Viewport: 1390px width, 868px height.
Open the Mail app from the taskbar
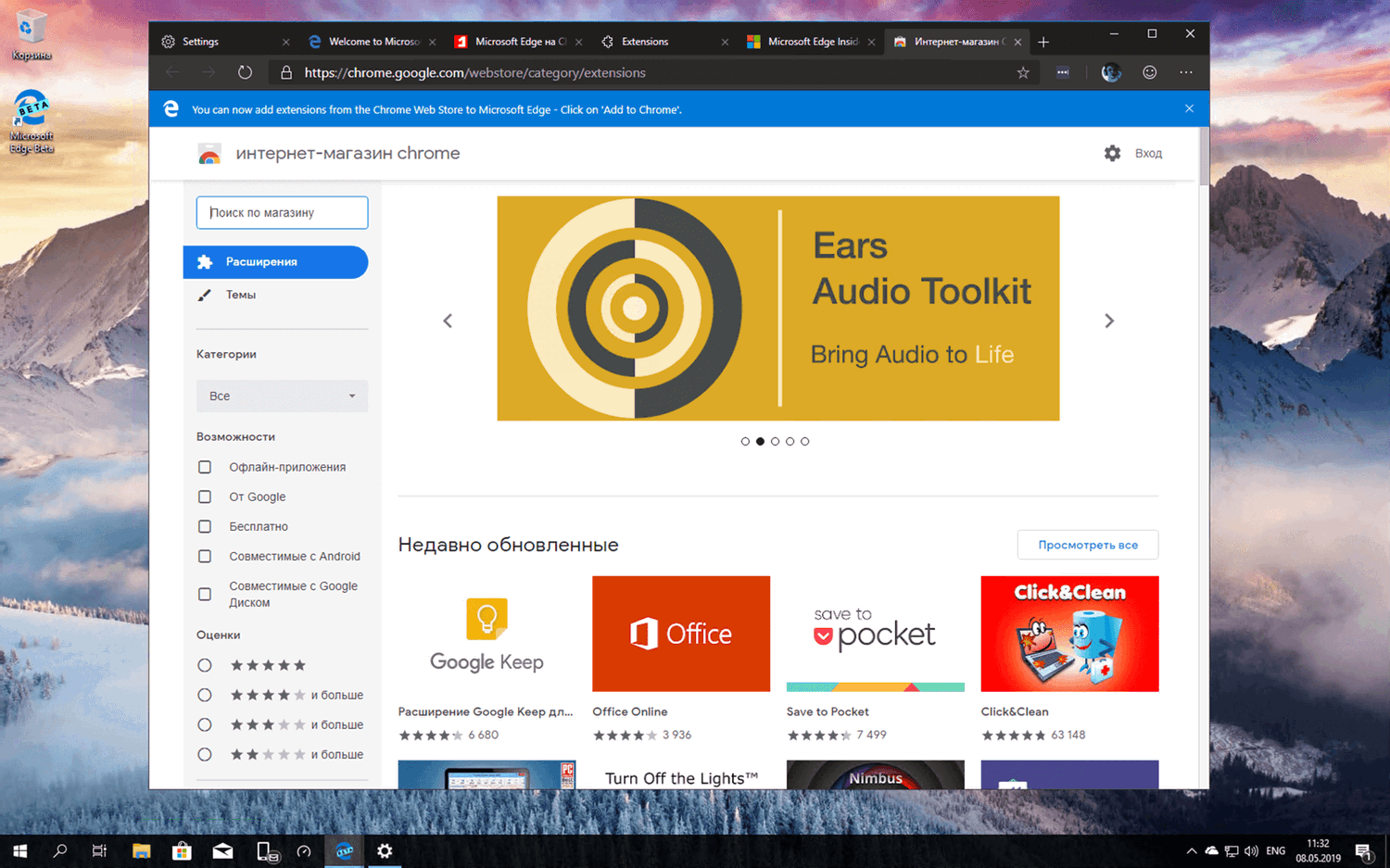[222, 850]
